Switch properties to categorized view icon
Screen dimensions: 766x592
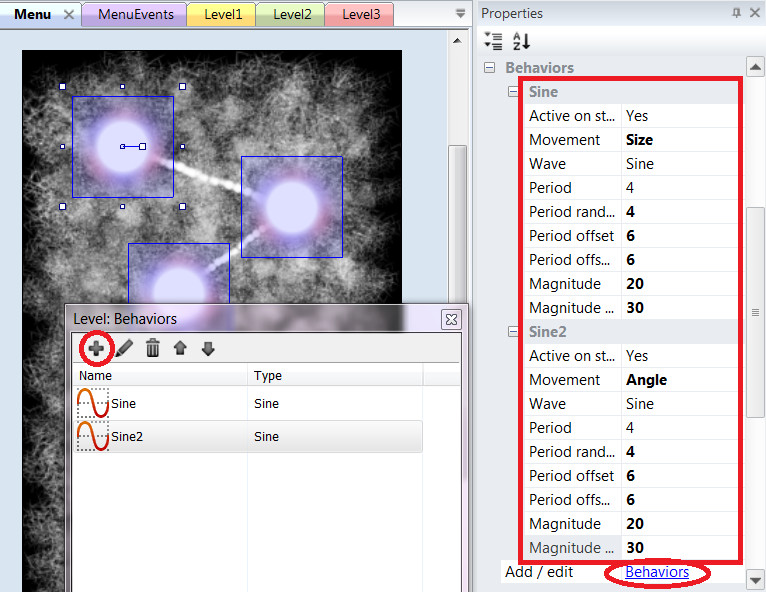[x=493, y=41]
